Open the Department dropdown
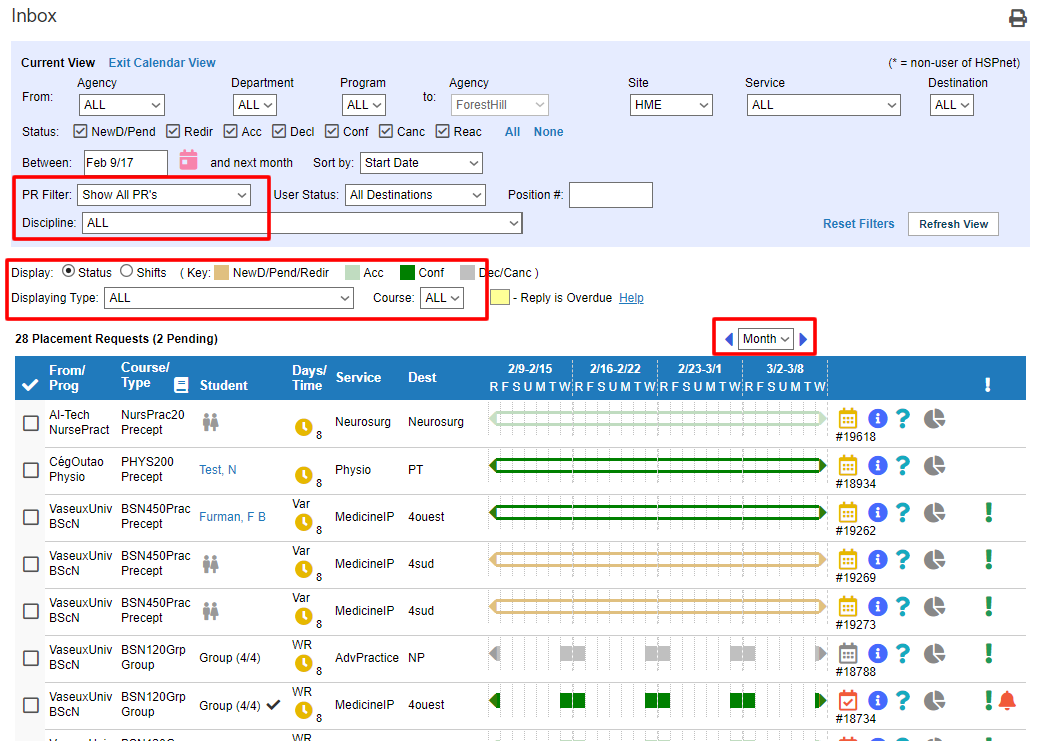 [255, 105]
